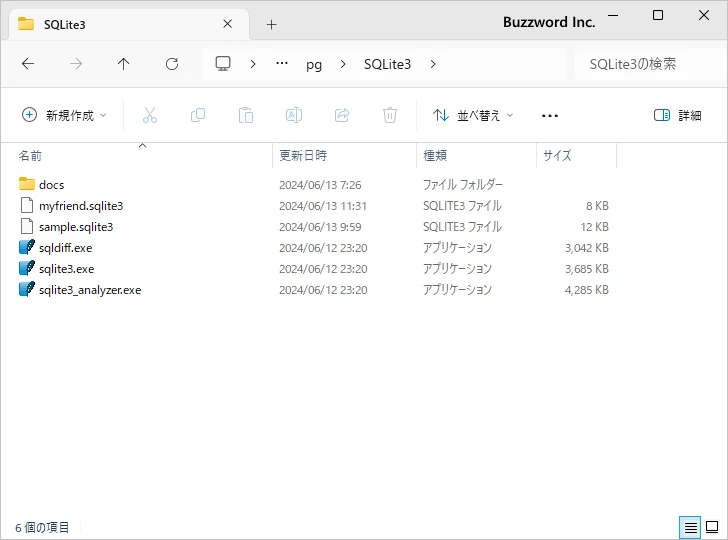Open the See more toolbar options
The height and width of the screenshot is (540, 728).
(x=550, y=115)
